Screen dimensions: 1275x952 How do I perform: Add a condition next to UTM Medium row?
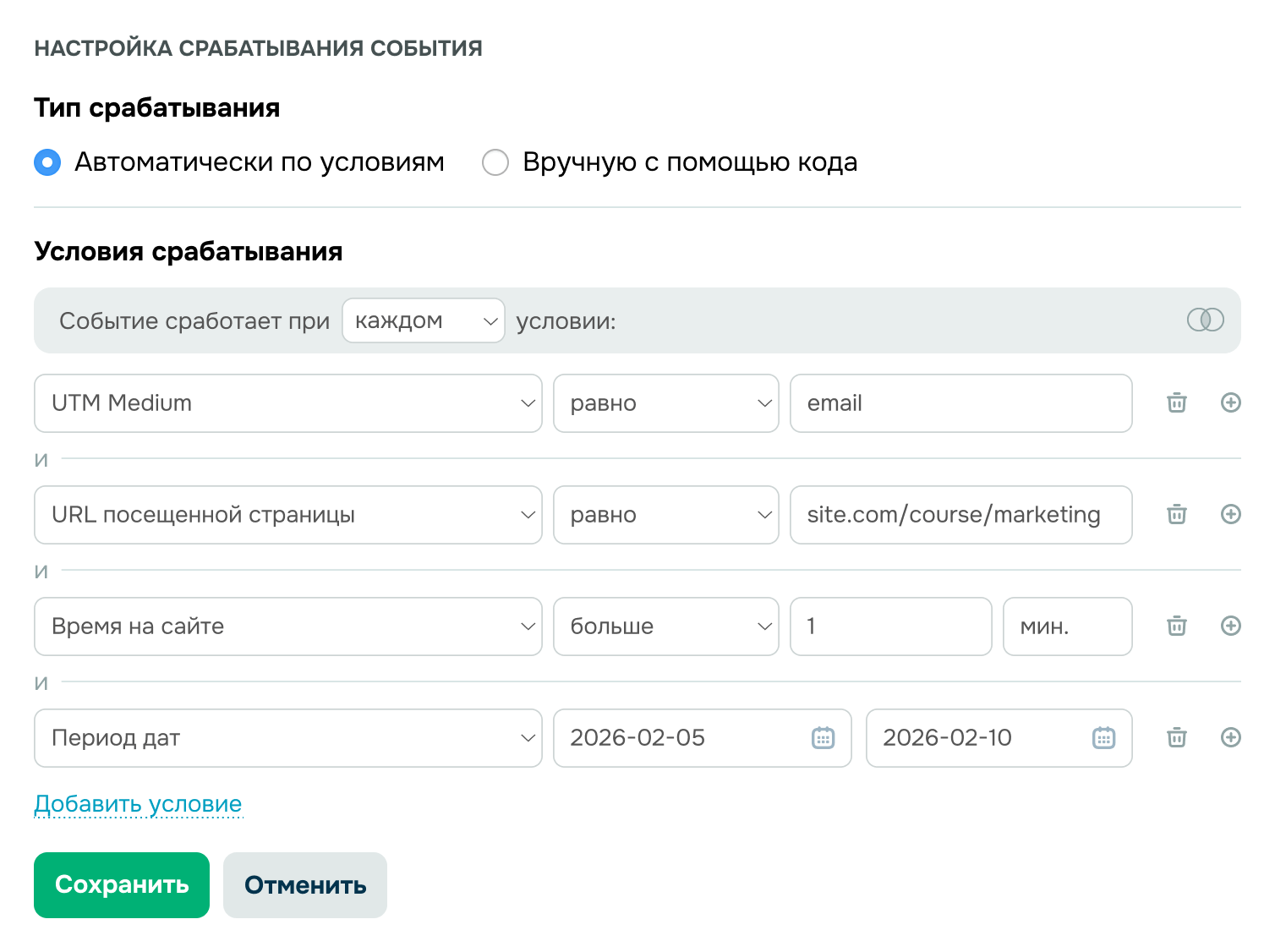click(x=1231, y=403)
